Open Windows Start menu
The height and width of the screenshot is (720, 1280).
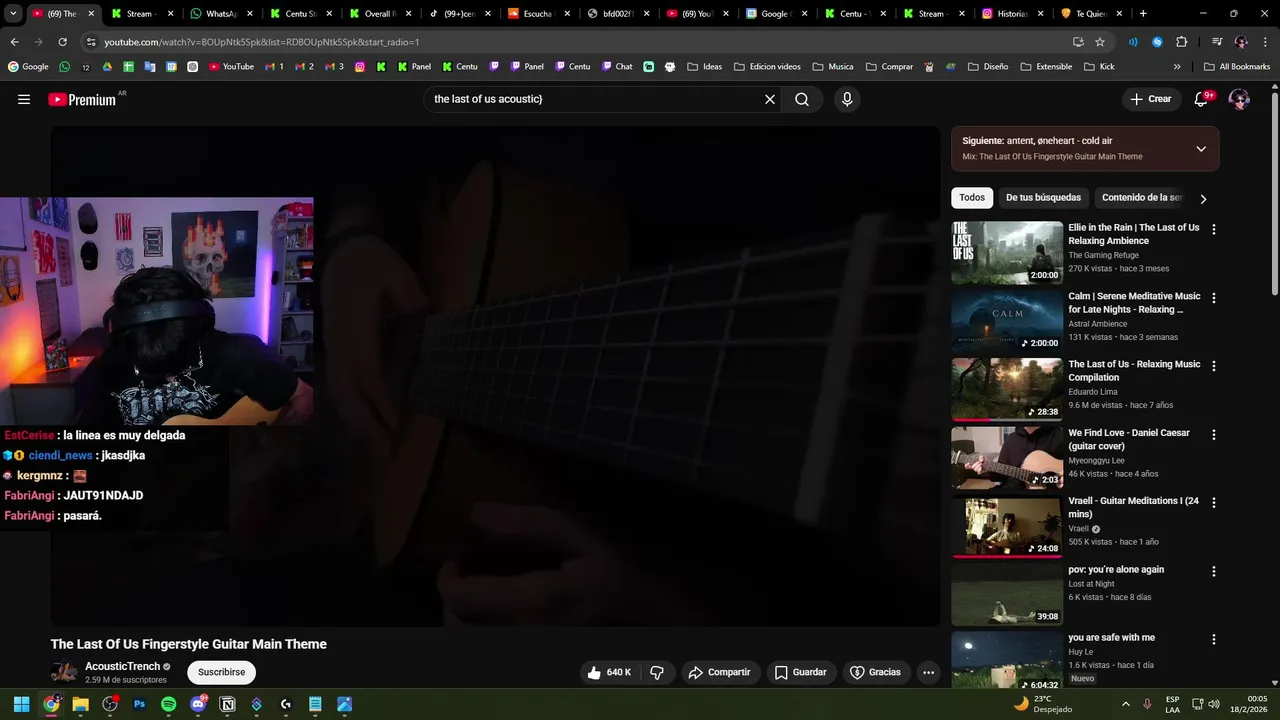click(21, 704)
